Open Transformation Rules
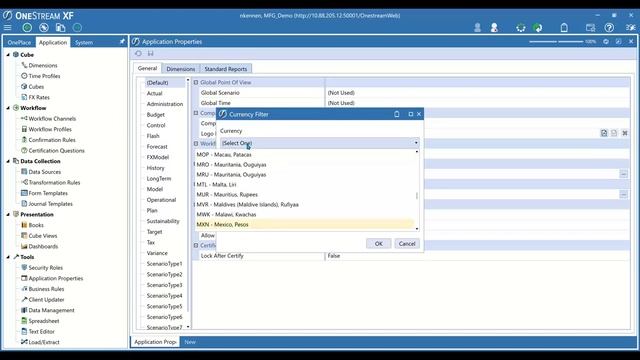This screenshot has width=640, height=360. 54,182
